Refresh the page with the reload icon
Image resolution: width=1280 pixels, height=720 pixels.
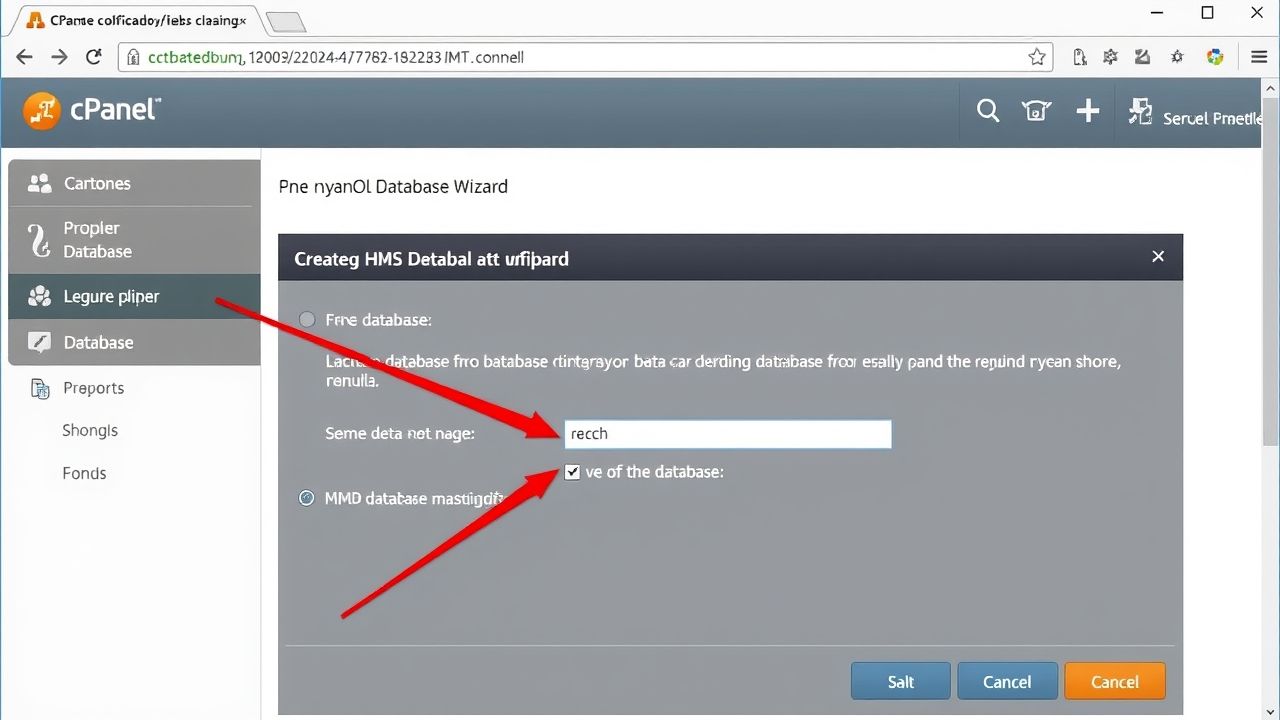tap(93, 56)
